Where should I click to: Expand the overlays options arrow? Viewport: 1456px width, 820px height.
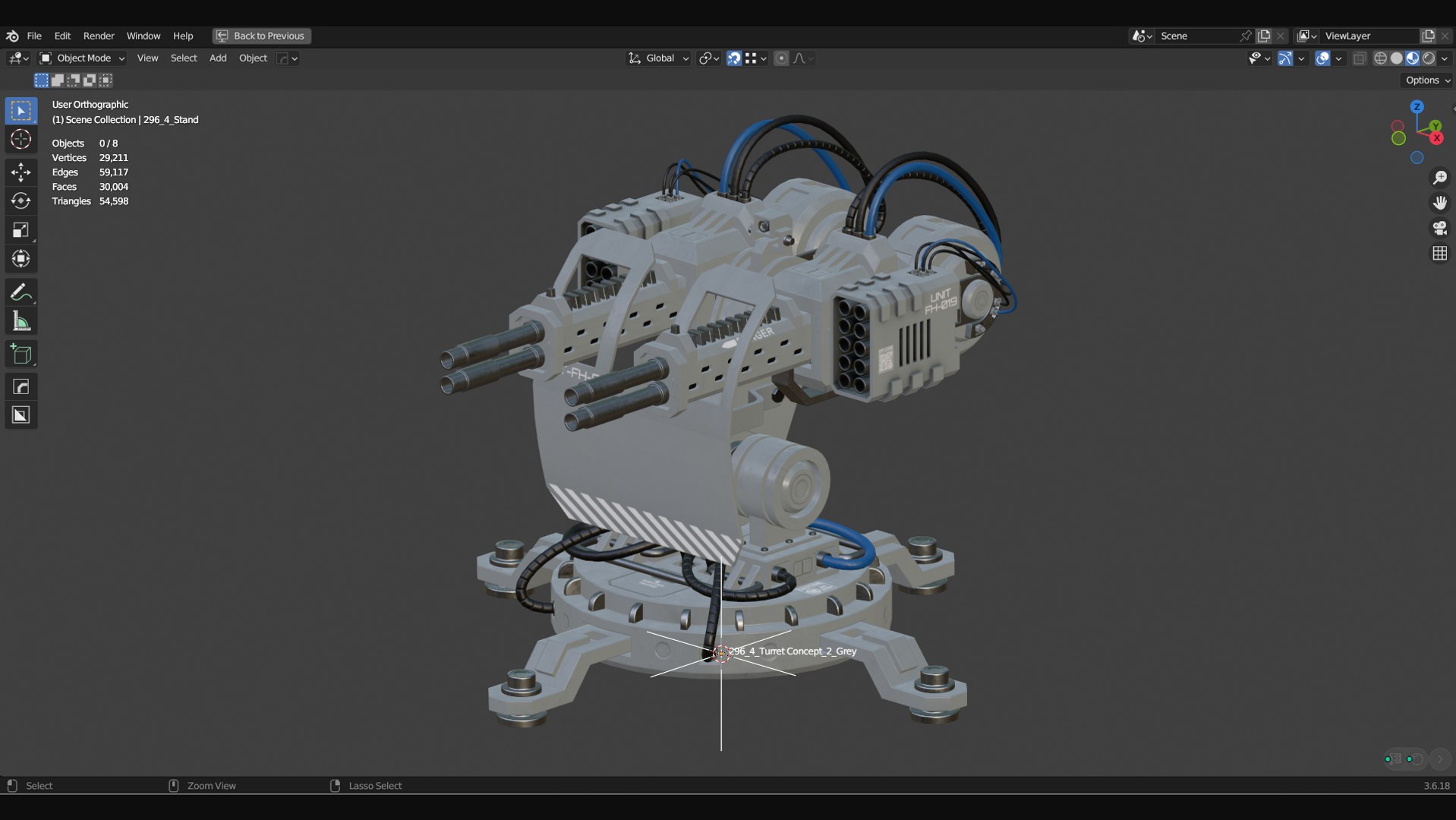[x=1338, y=58]
